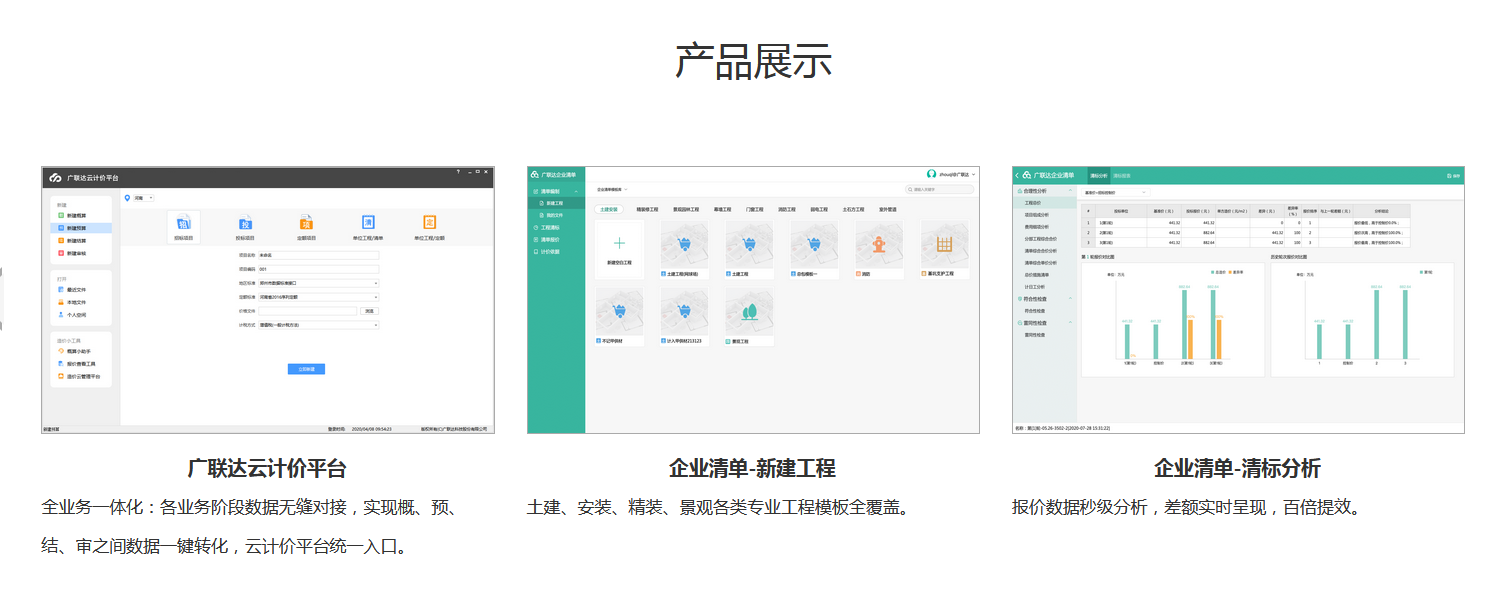Click the user avatar icon in 企业清单

coord(932,174)
